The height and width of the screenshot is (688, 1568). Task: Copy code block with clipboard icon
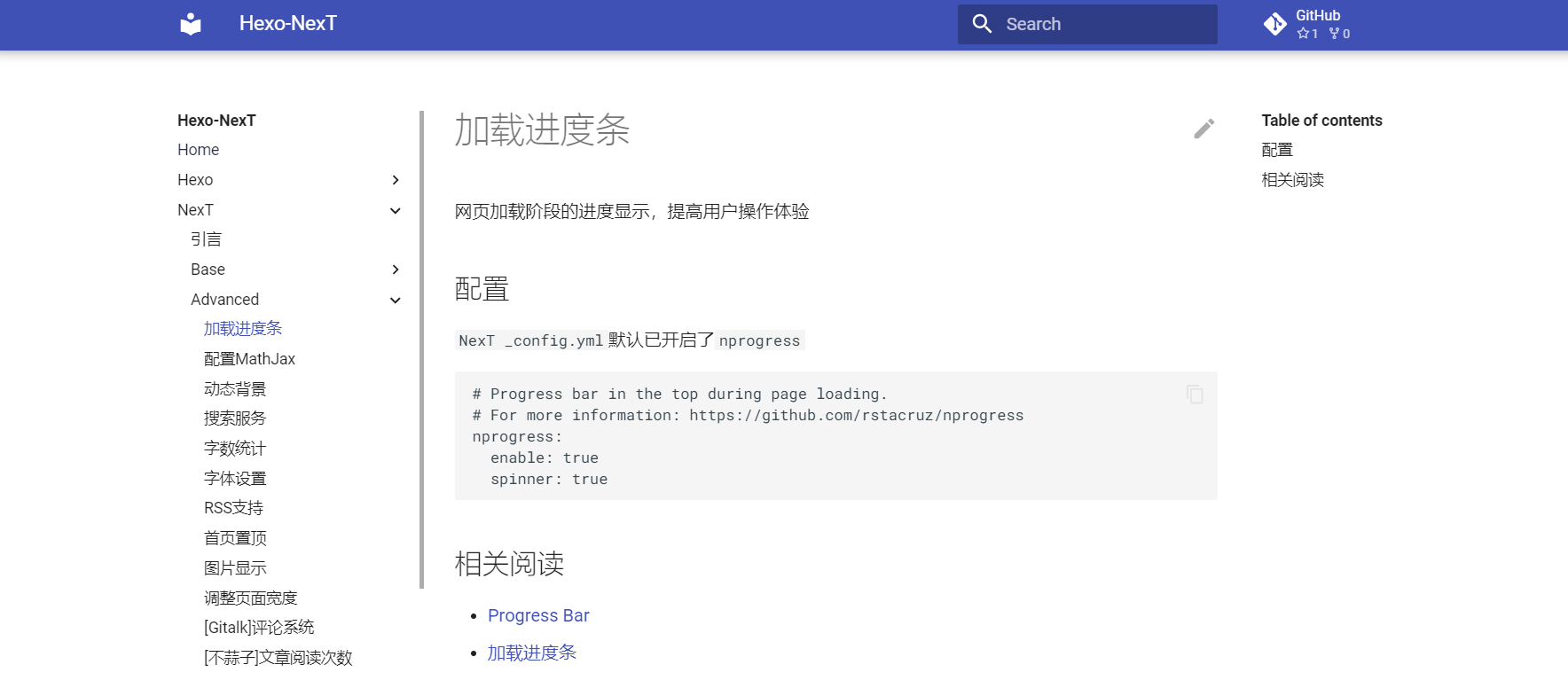pos(1195,394)
